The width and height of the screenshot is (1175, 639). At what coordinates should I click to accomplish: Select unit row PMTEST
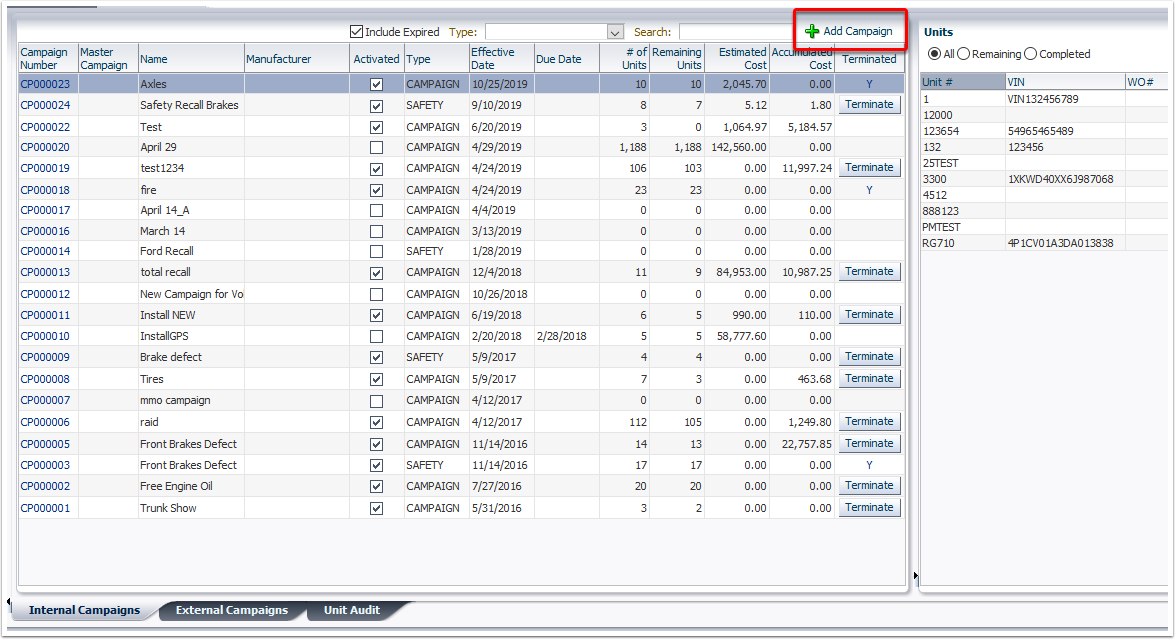click(1044, 227)
